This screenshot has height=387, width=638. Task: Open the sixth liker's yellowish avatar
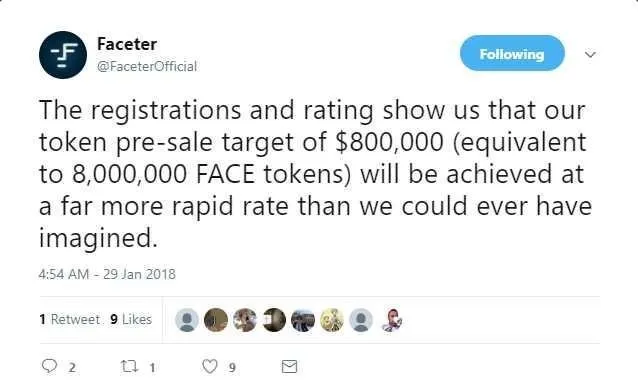pyautogui.click(x=332, y=320)
